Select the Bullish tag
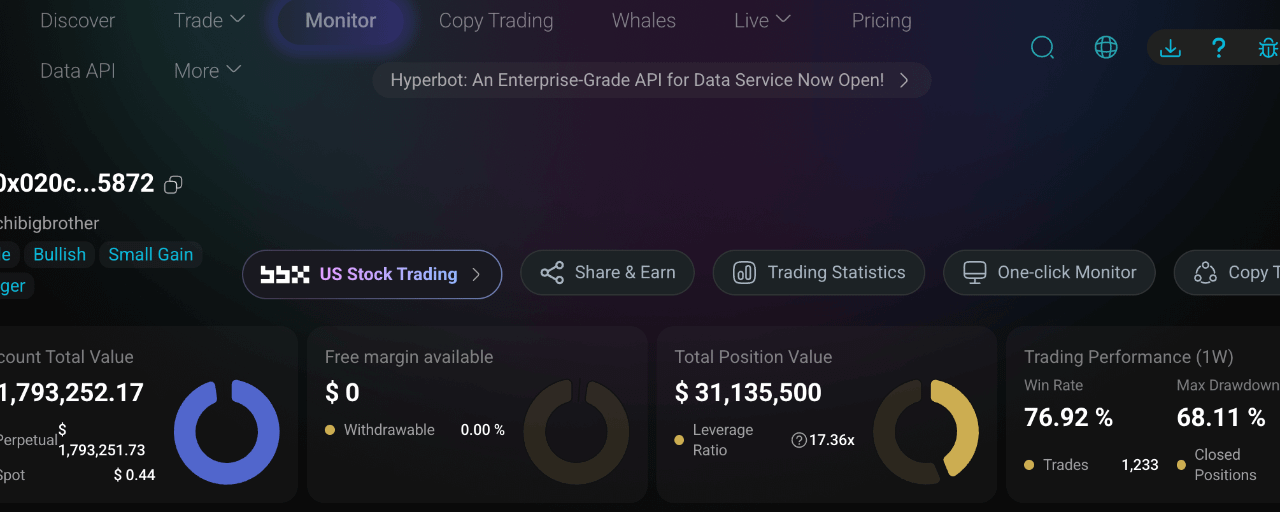This screenshot has height=512, width=1280. pyautogui.click(x=60, y=254)
